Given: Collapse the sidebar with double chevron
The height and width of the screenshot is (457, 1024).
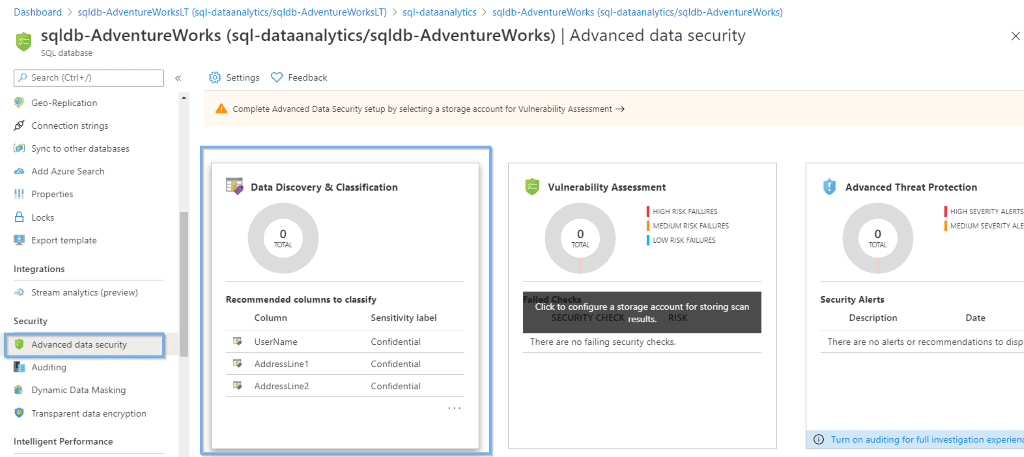Looking at the screenshot, I should click(x=178, y=78).
